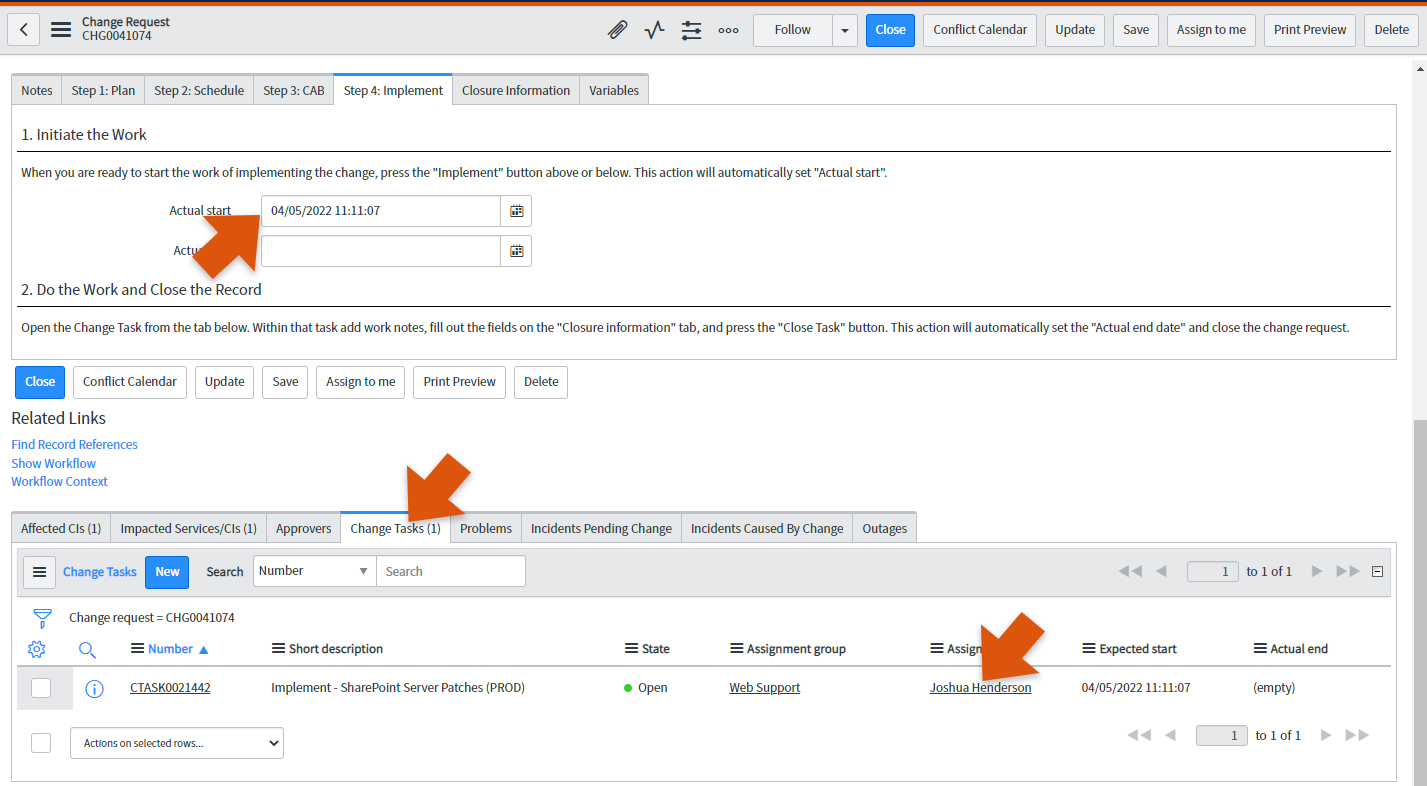Image resolution: width=1427 pixels, height=786 pixels.
Task: Select the CTASK0021442 row checkbox
Action: [41, 688]
